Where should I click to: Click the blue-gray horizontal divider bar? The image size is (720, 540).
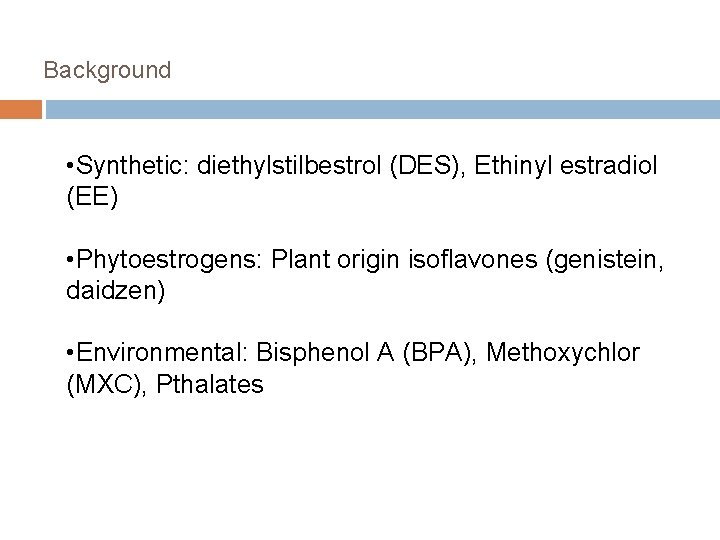(x=381, y=110)
